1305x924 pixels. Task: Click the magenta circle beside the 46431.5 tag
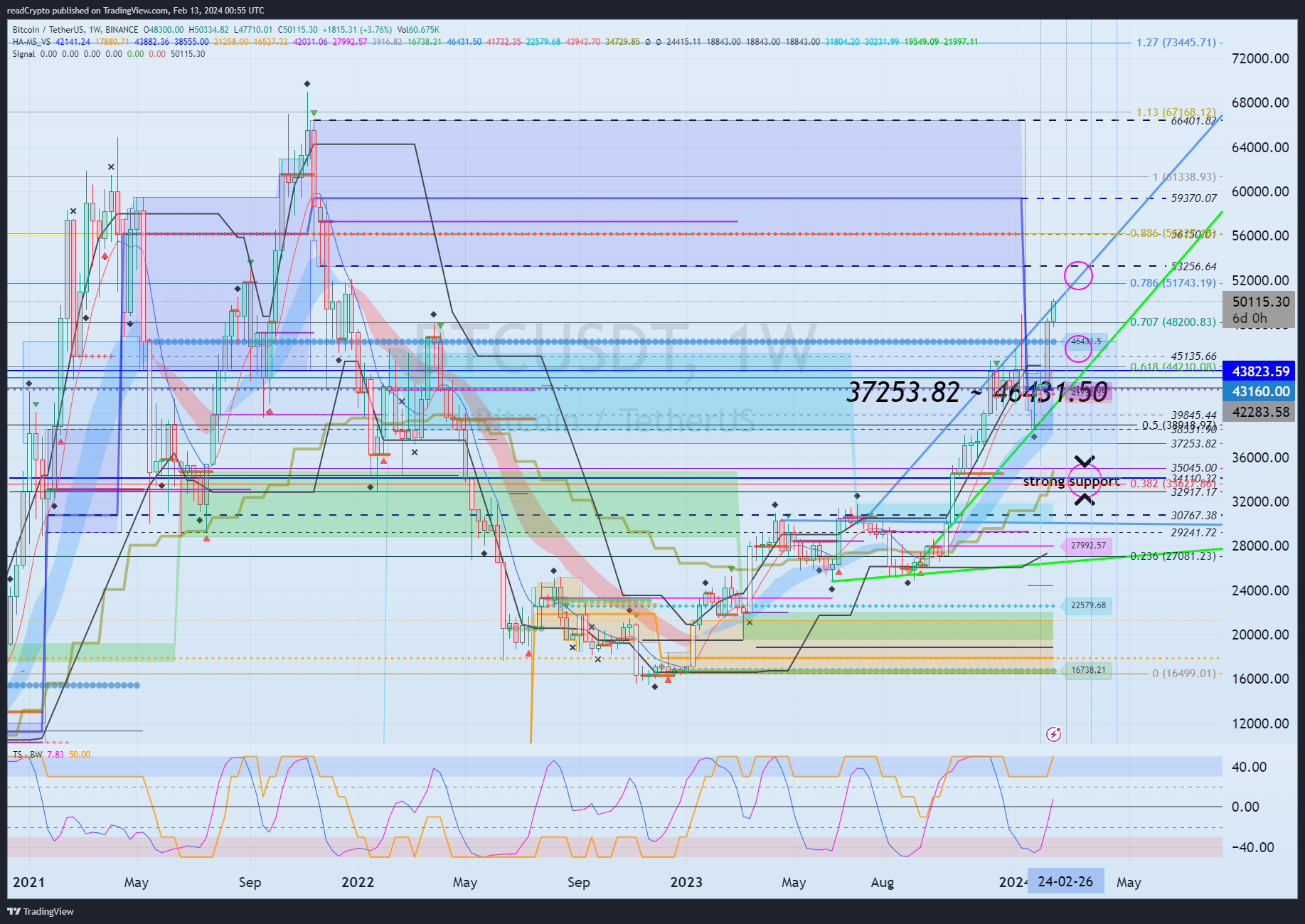[x=1078, y=348]
